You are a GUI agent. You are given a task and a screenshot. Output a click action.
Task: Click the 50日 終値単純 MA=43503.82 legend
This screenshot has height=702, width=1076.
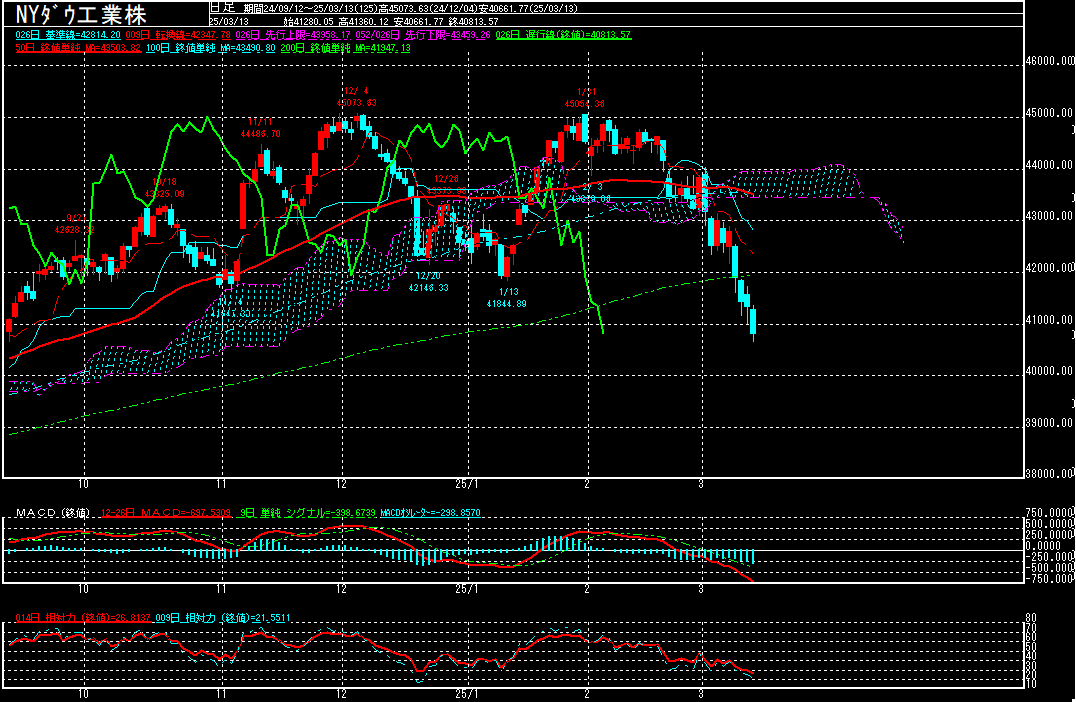click(78, 48)
